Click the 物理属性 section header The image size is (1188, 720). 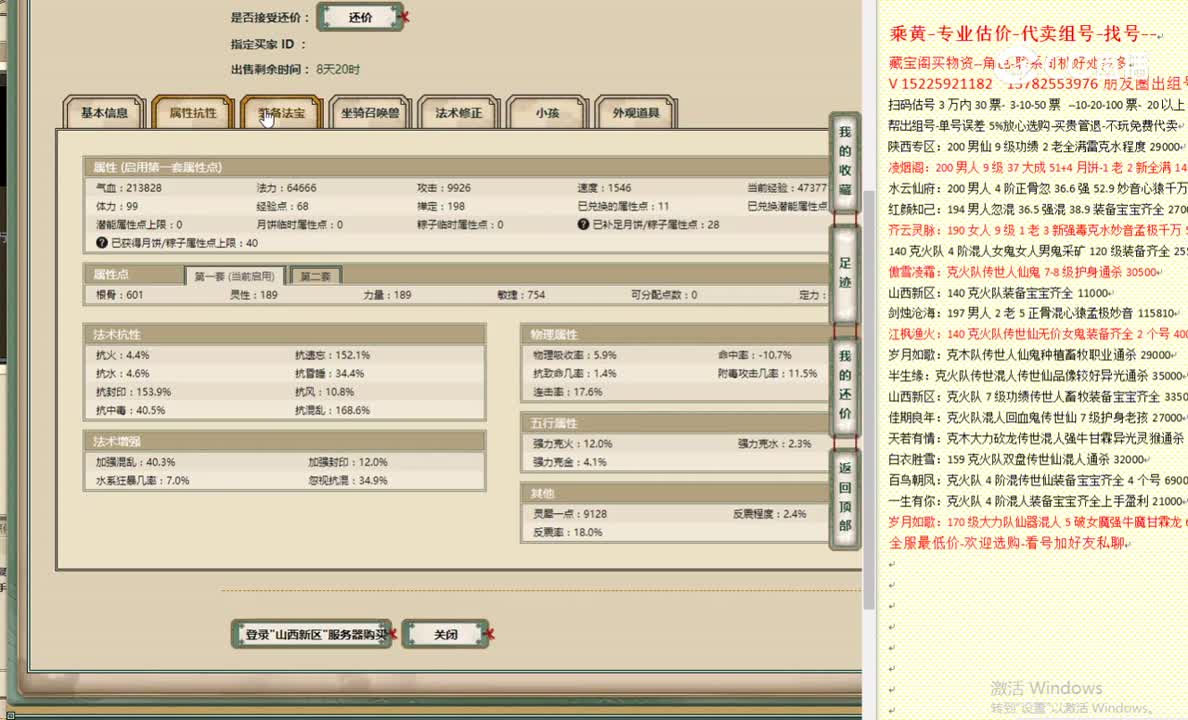674,334
